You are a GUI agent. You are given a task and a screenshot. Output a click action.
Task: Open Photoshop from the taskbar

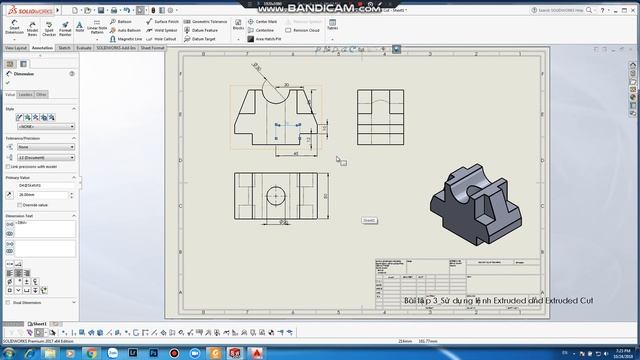coord(154,353)
